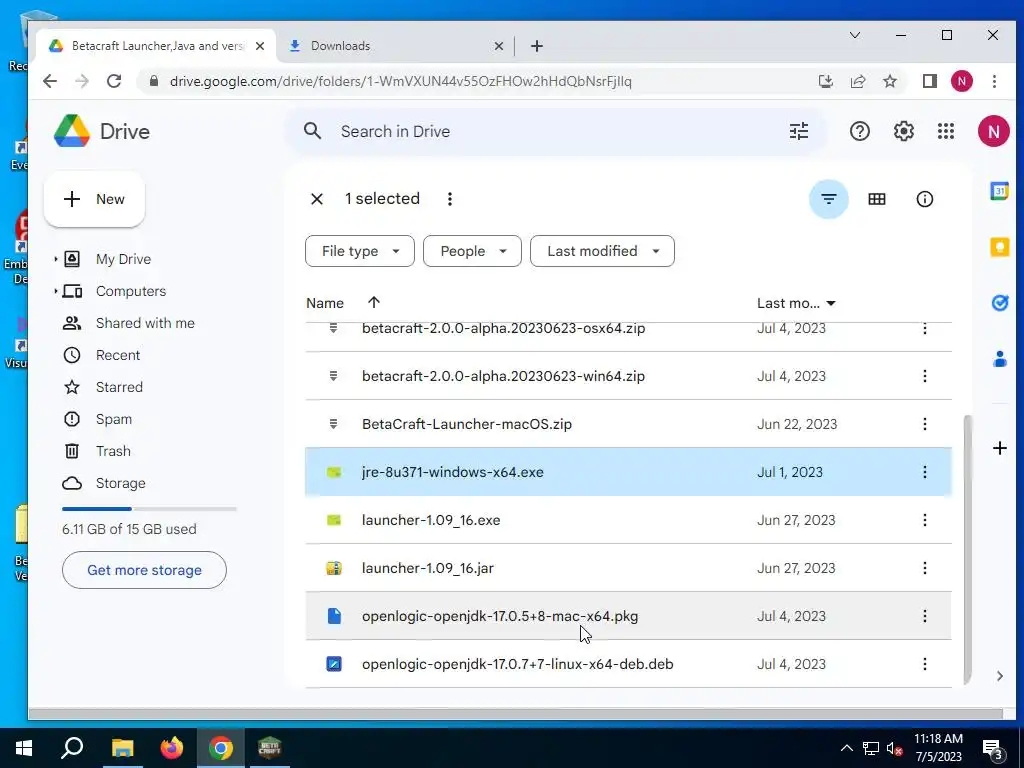Expand the Computers tree
The width and height of the screenshot is (1024, 768).
coord(56,291)
